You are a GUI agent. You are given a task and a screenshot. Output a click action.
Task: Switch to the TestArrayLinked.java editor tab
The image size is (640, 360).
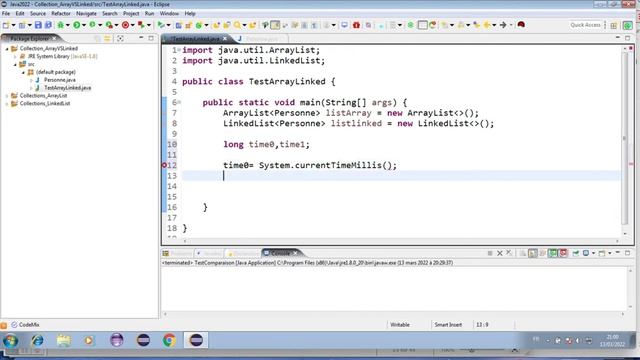196,38
